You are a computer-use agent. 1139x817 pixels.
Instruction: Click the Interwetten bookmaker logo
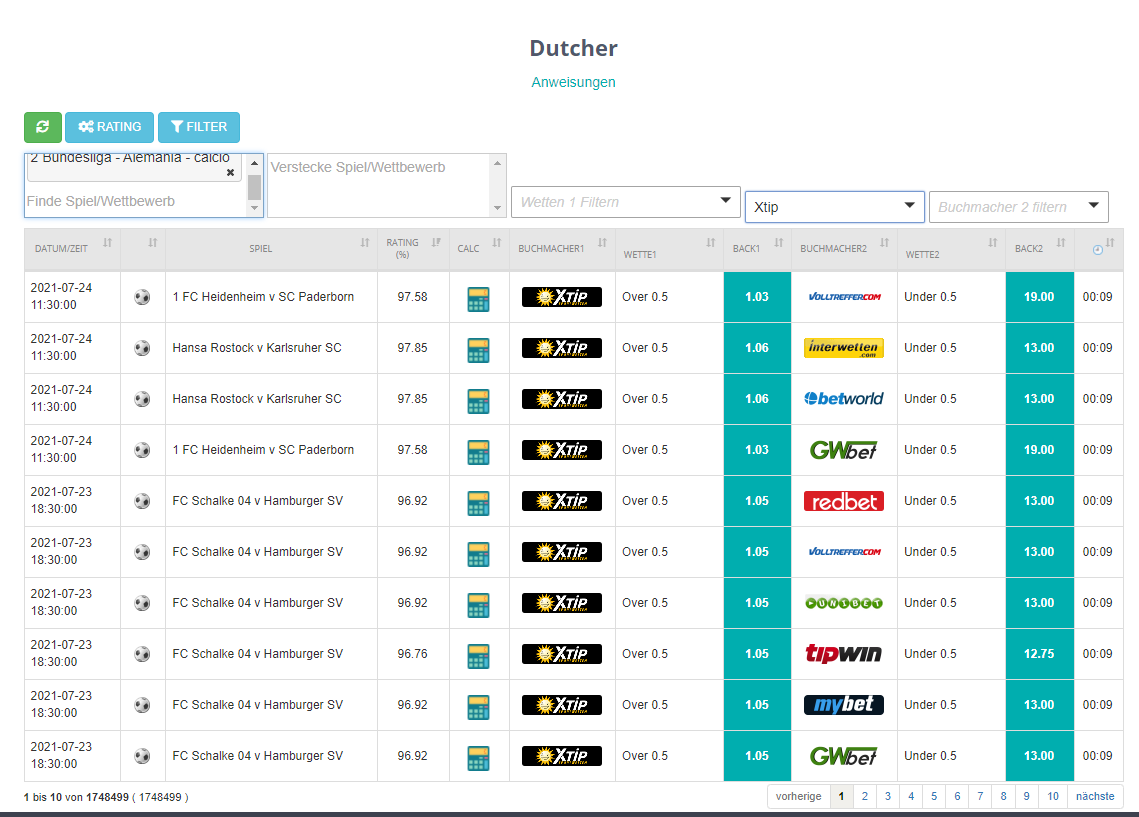point(844,348)
